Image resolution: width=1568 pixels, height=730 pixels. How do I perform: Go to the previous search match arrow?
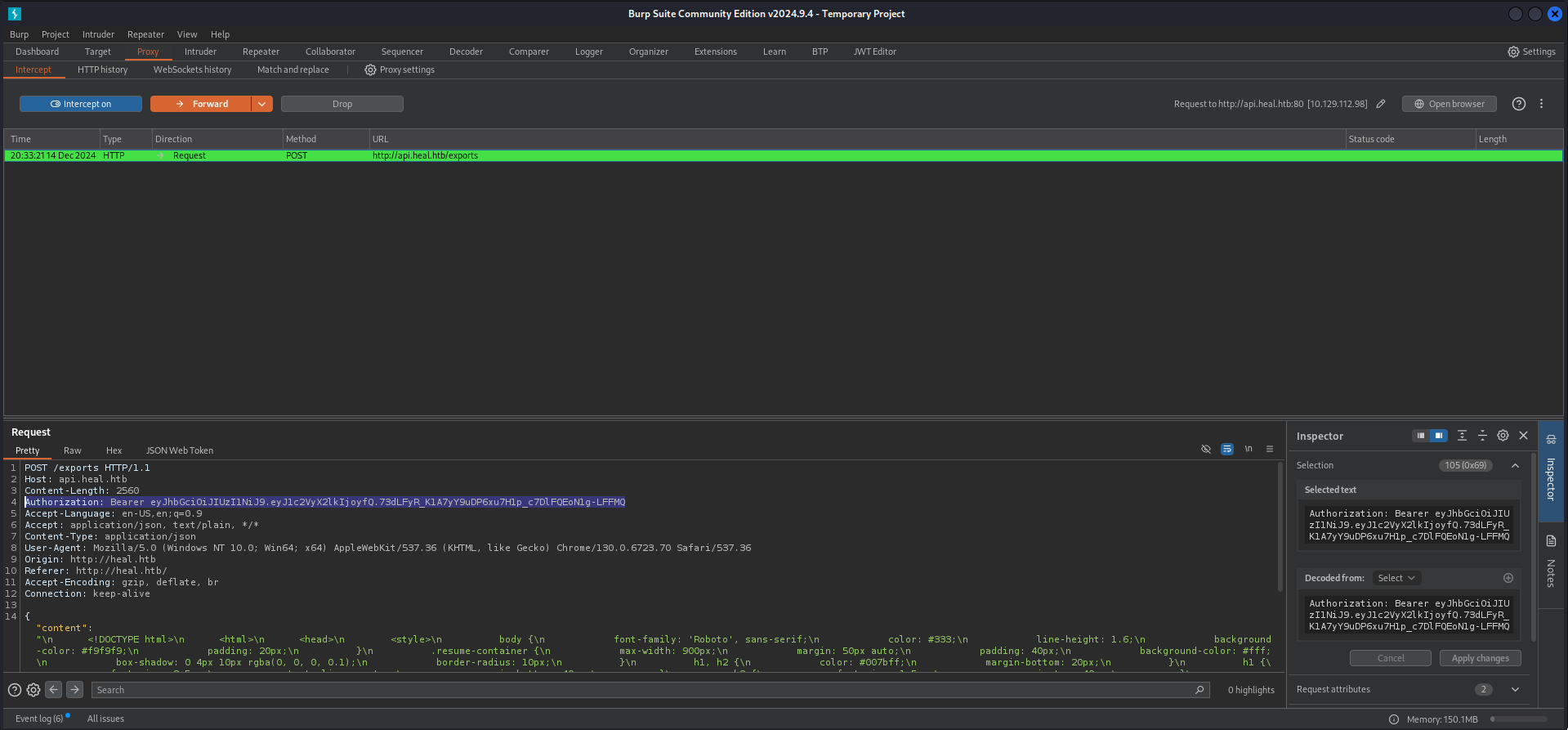point(54,690)
